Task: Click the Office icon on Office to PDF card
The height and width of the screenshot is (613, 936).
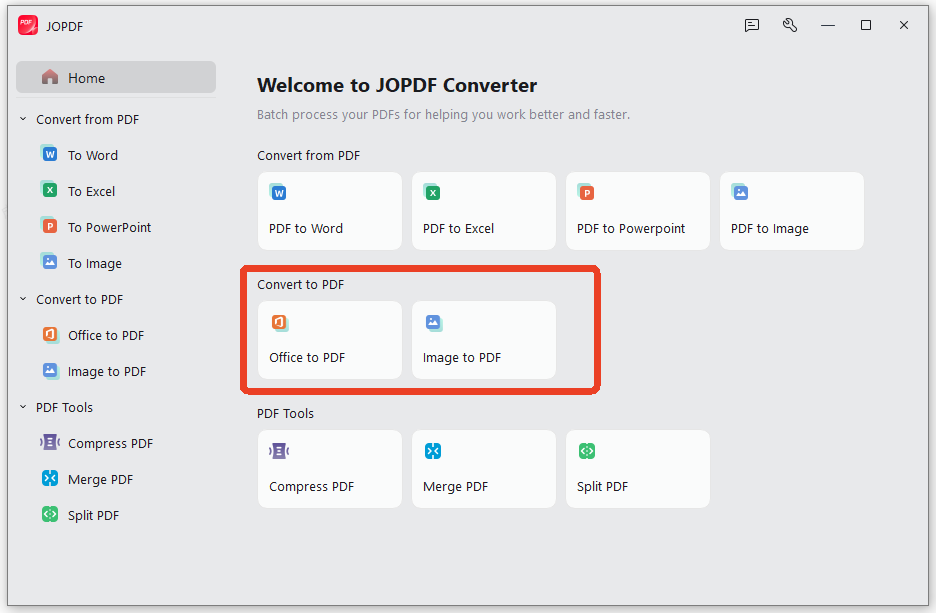Action: (x=279, y=322)
